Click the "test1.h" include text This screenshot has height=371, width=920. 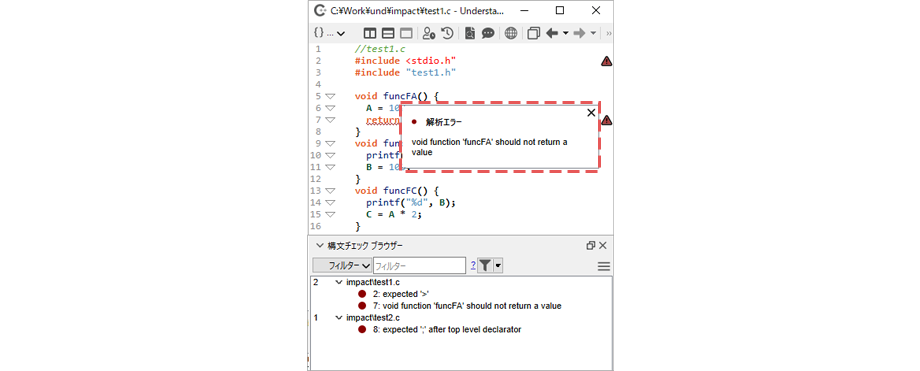tap(430, 72)
